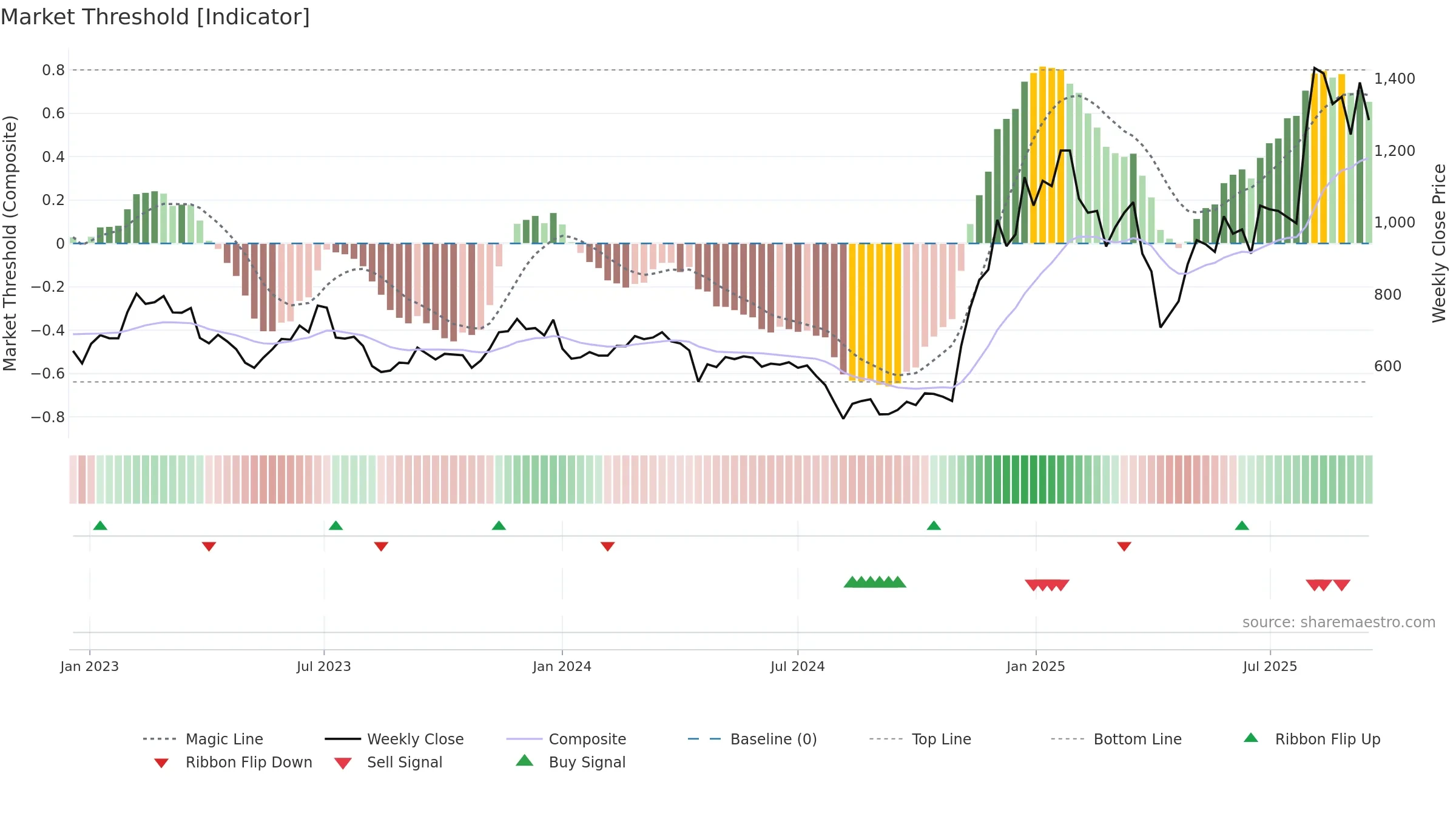Click the 800 right axis tick label
The image size is (1456, 819).
[1388, 295]
